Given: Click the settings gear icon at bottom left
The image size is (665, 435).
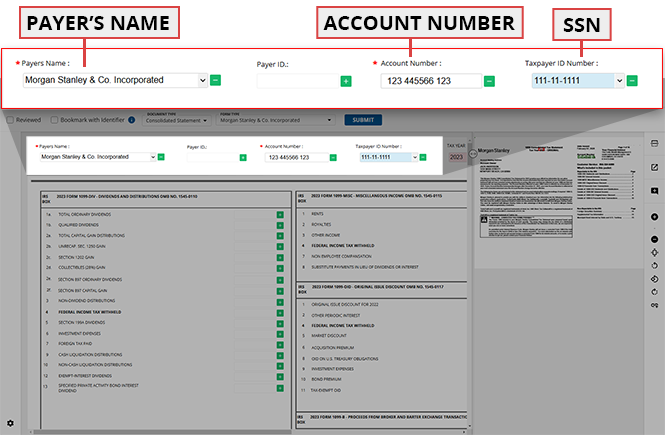Looking at the screenshot, I should coord(10,424).
